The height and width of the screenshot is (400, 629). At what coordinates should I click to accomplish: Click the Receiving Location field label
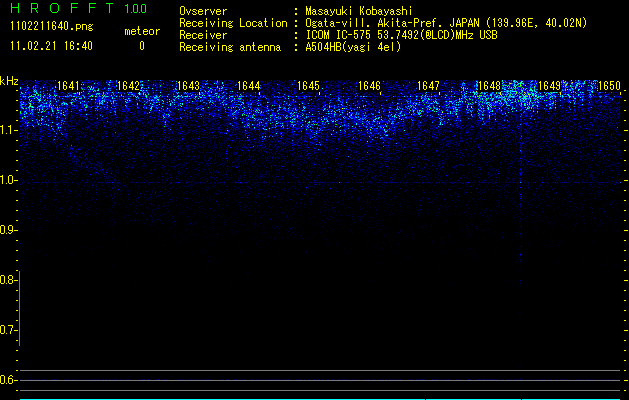tap(233, 23)
